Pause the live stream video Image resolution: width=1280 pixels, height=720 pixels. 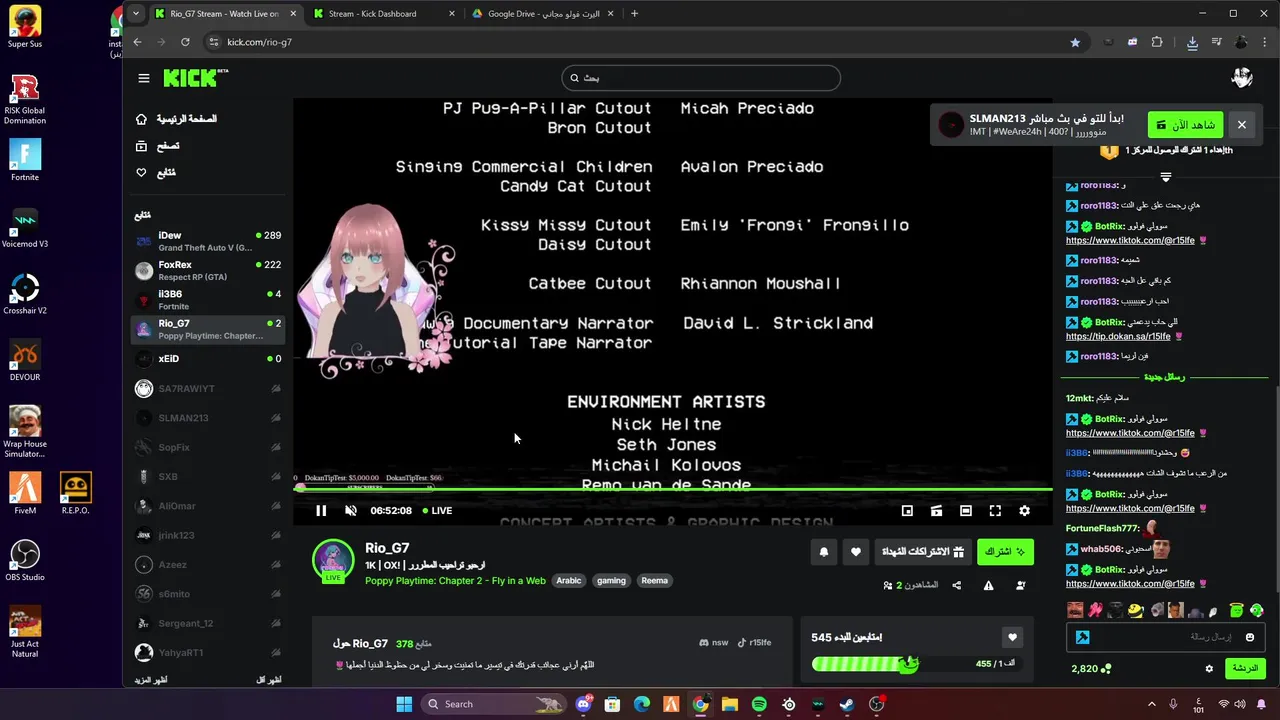(321, 511)
